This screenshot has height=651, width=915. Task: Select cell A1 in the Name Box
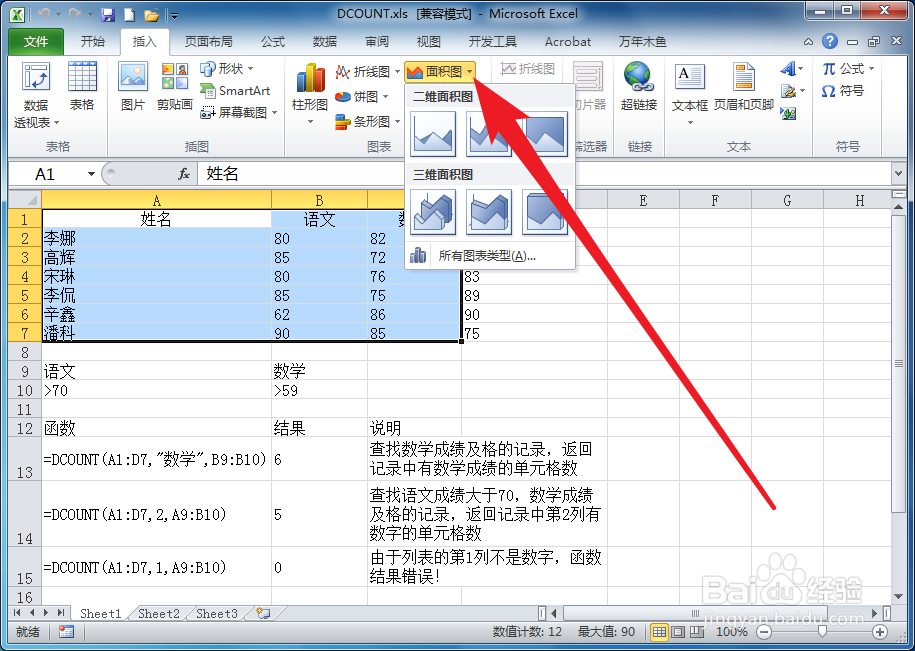tap(47, 173)
